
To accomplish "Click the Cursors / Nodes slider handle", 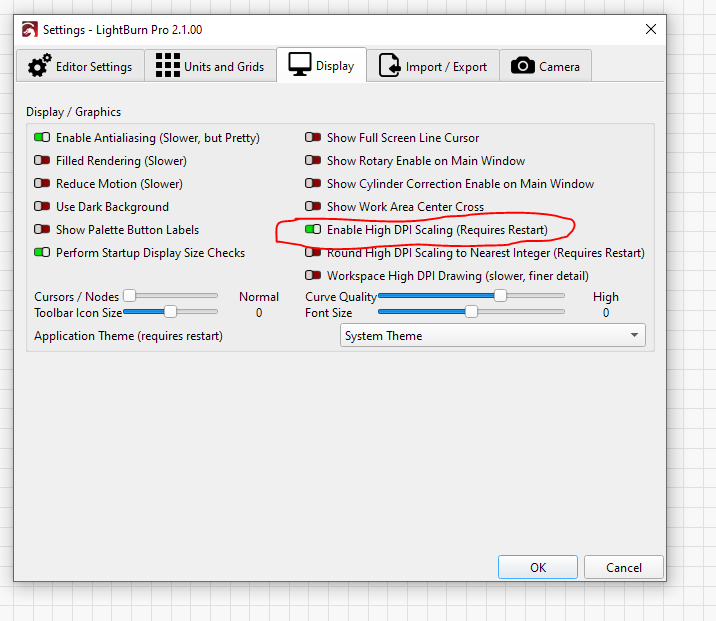I will click(130, 296).
